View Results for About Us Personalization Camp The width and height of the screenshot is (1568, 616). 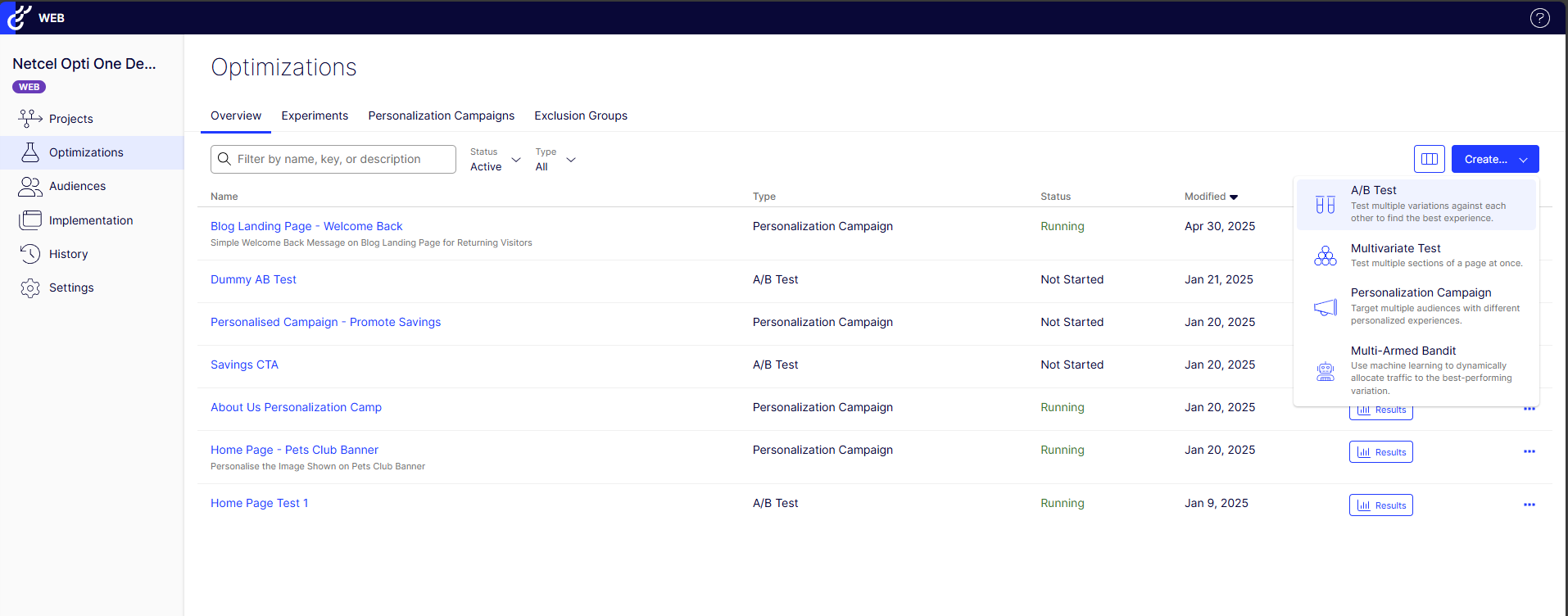pyautogui.click(x=1380, y=412)
